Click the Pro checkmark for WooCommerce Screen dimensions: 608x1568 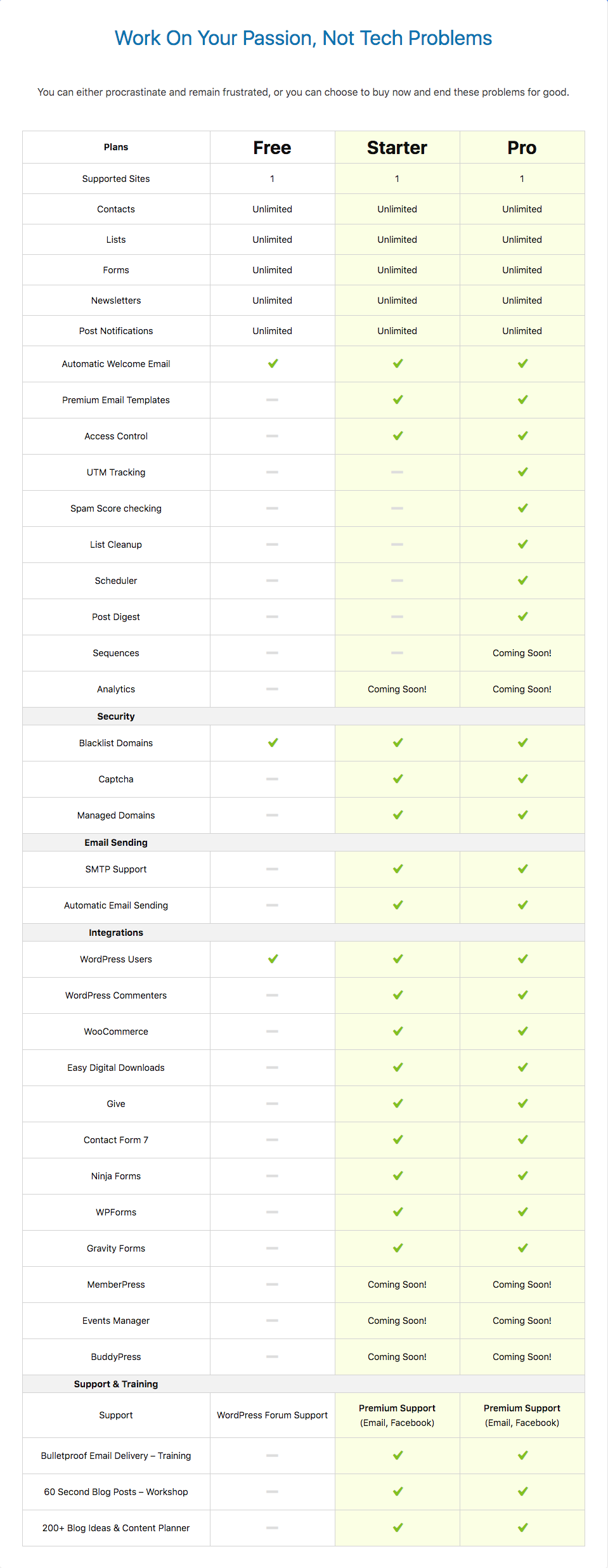click(x=522, y=1032)
